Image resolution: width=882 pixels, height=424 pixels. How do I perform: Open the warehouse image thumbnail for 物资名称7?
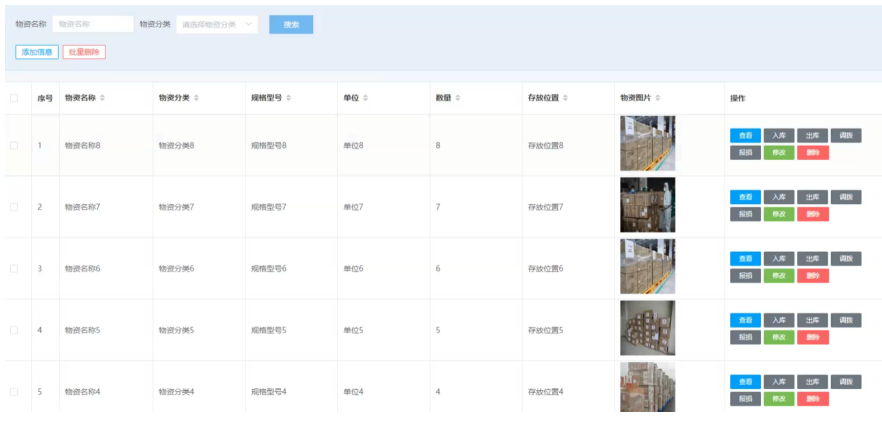click(x=647, y=205)
